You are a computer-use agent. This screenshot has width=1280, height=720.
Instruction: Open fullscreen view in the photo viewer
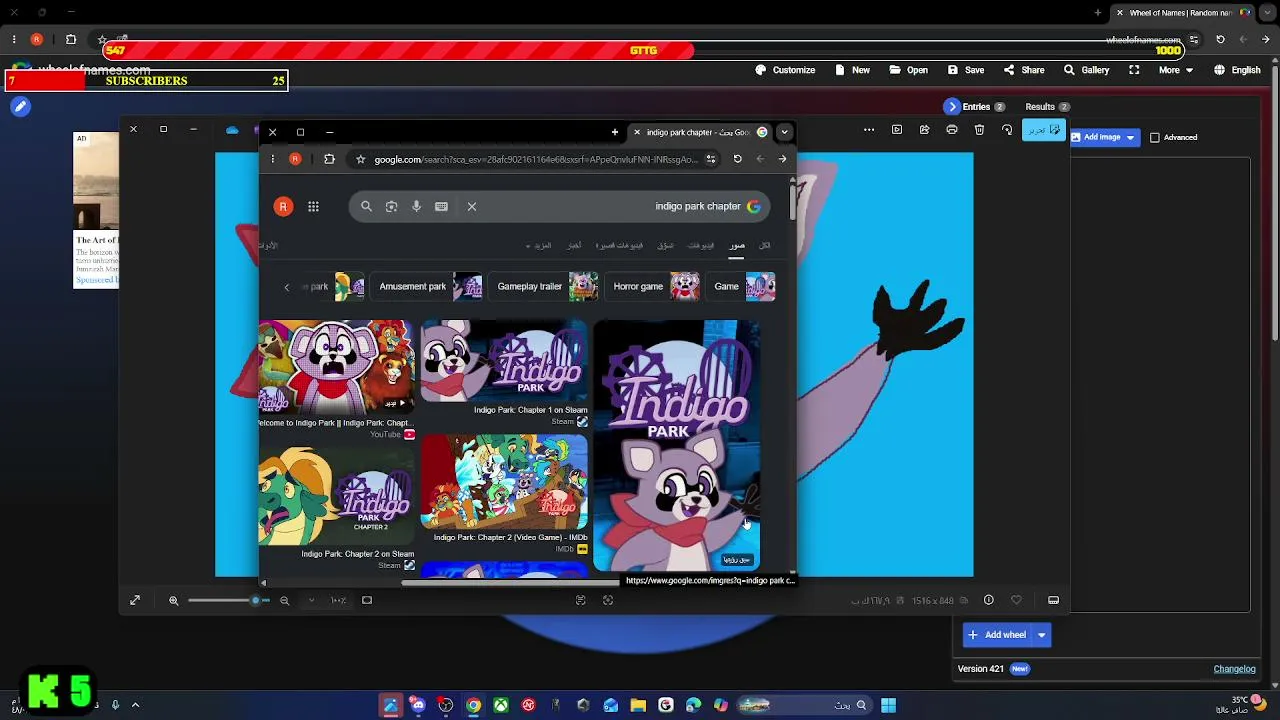135,600
